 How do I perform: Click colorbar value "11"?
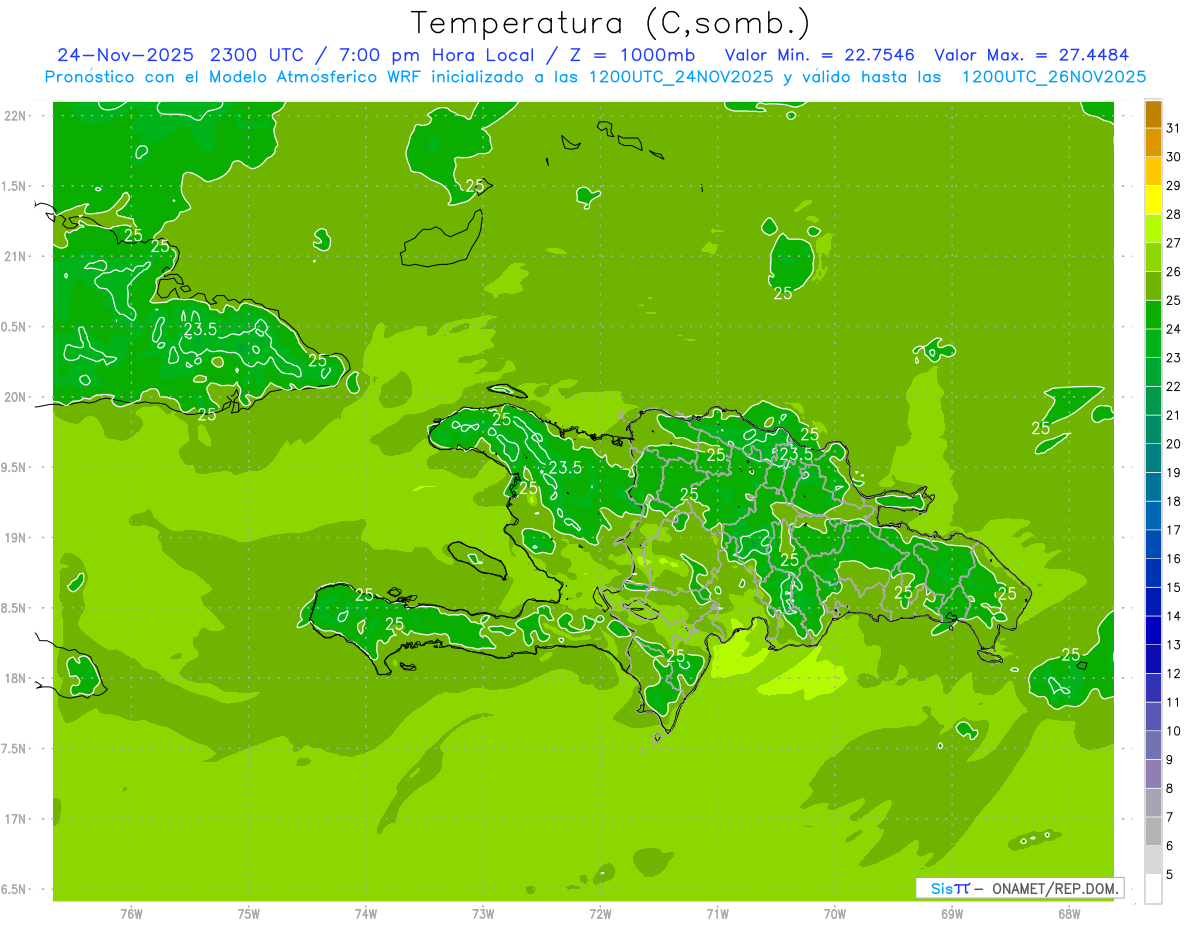point(1173,702)
